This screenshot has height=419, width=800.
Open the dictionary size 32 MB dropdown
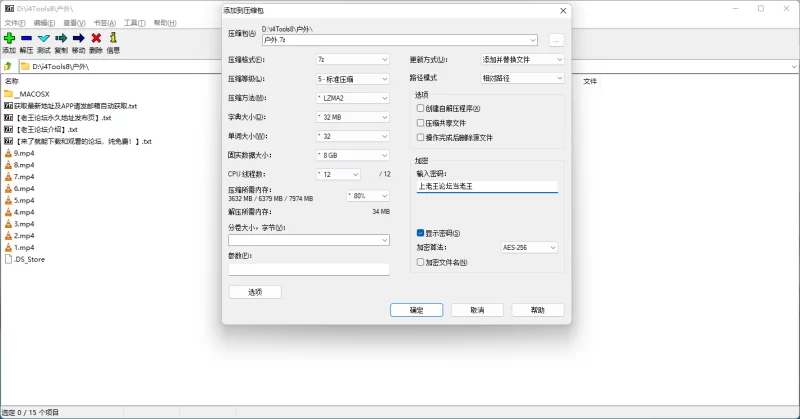353,117
